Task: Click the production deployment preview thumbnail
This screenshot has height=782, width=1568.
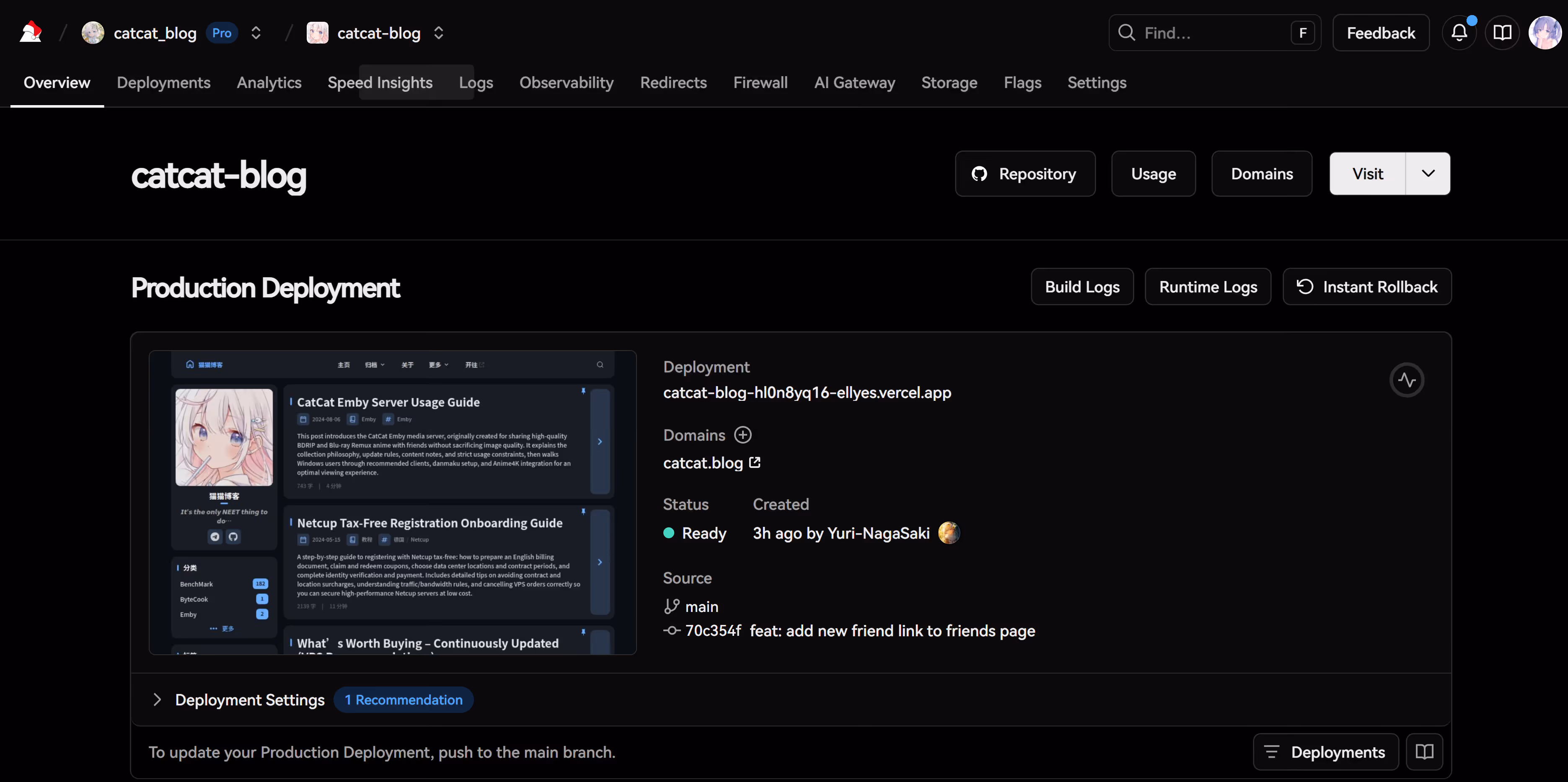Action: click(393, 502)
